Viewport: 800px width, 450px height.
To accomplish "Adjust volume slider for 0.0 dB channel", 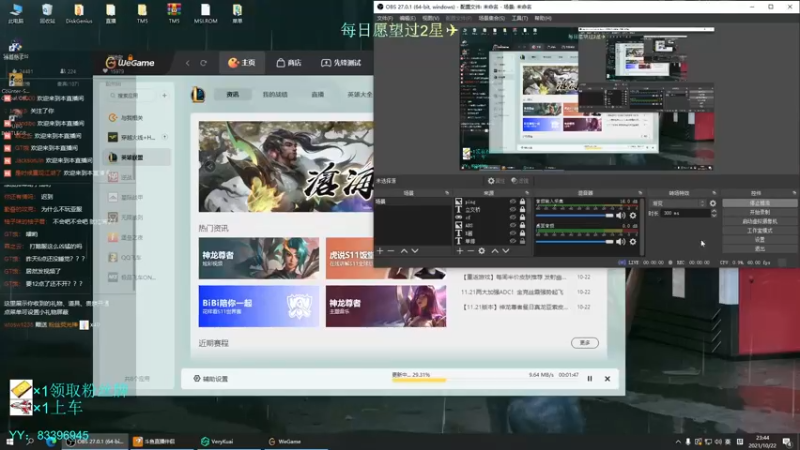I will click(574, 241).
